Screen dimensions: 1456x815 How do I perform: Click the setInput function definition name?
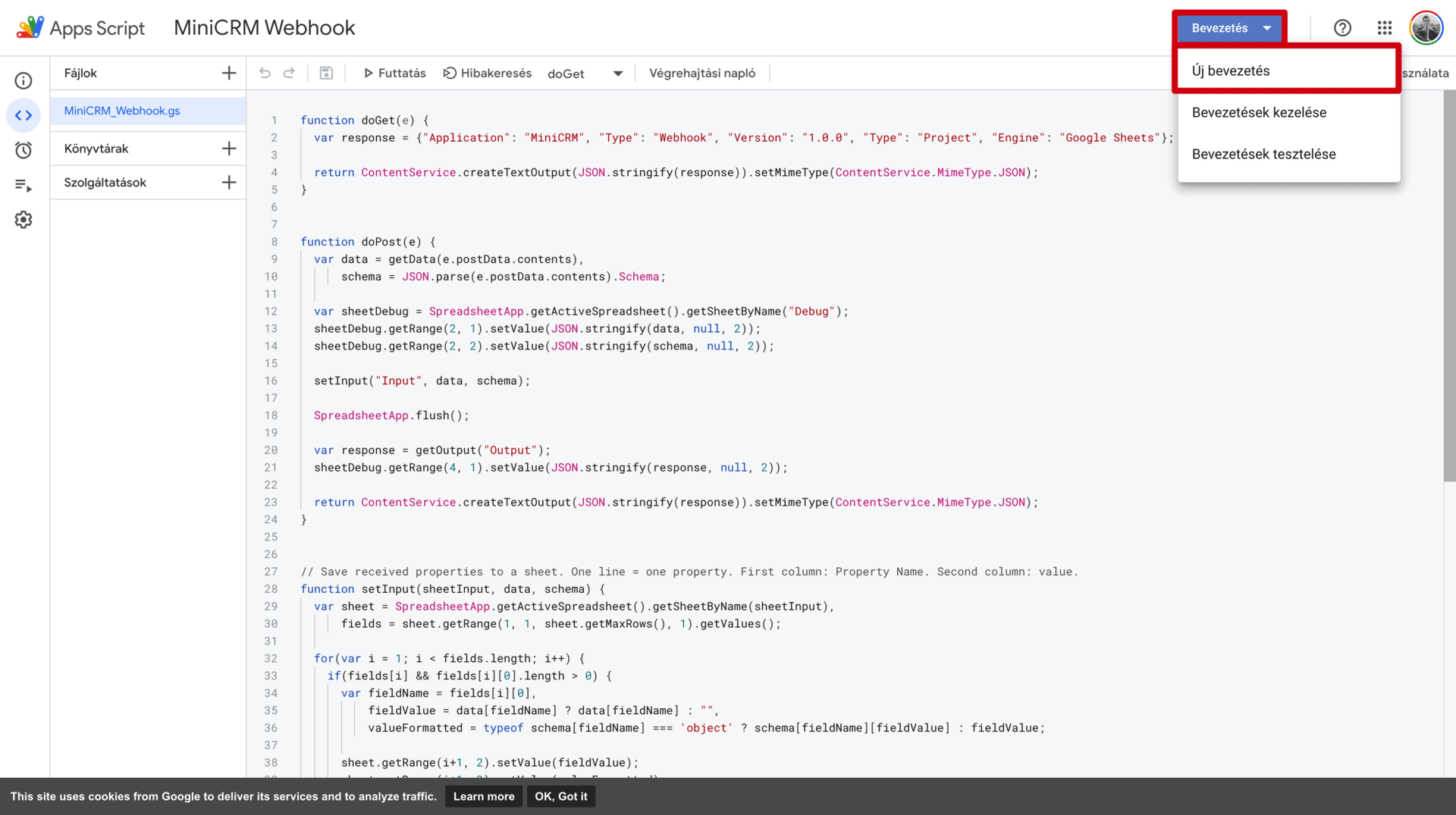coord(388,589)
